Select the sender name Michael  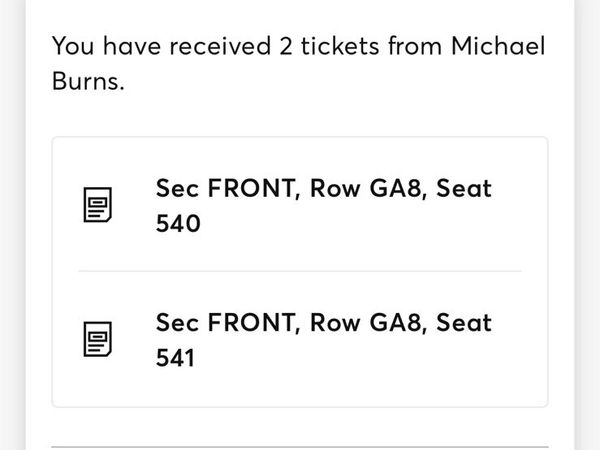(x=498, y=46)
